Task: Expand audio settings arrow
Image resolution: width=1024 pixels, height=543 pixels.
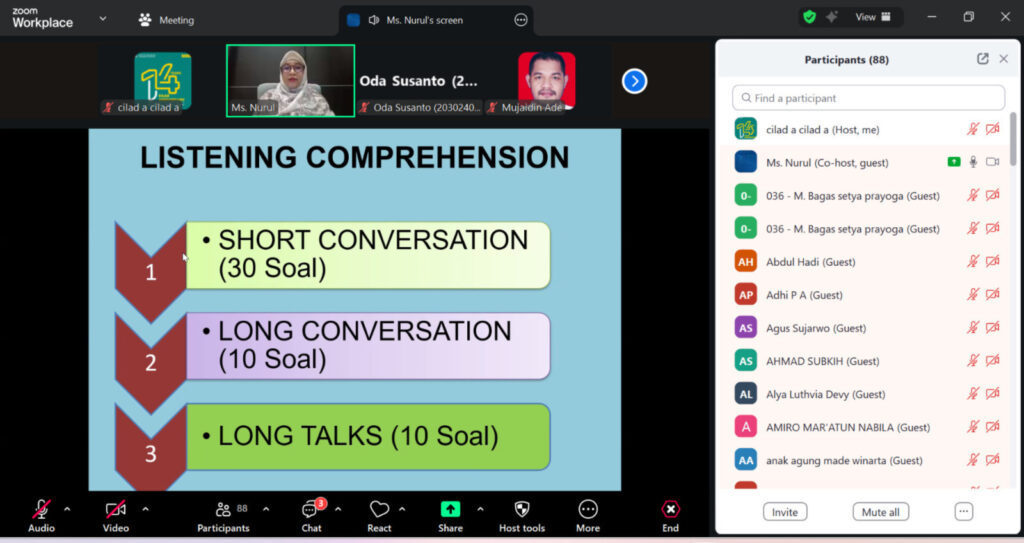Action: click(67, 509)
